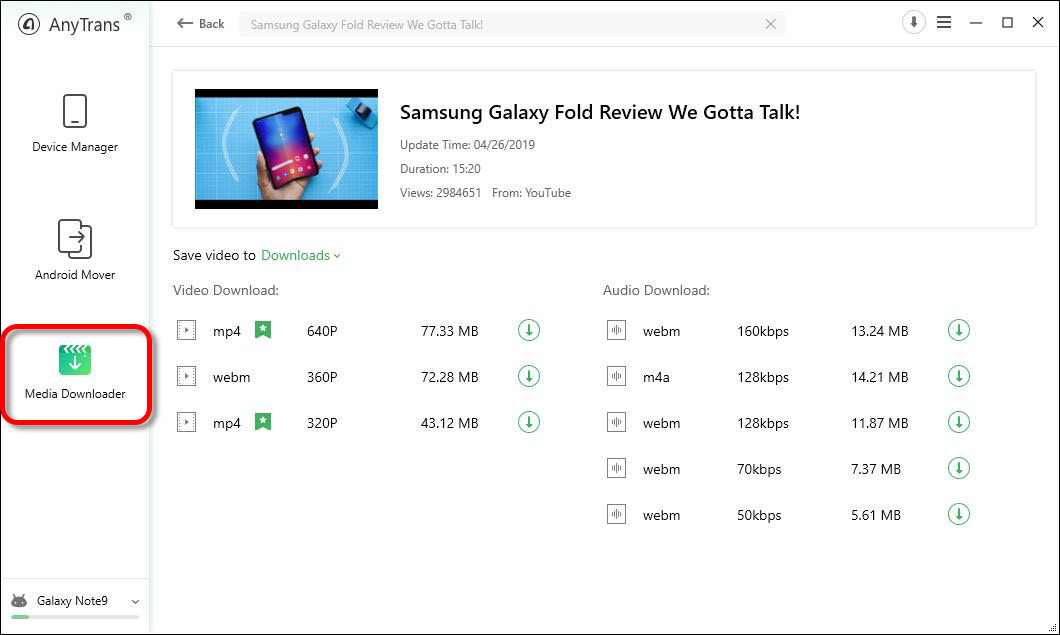Click the Android device icon beside Galaxy Note9
The height and width of the screenshot is (635, 1060).
coord(19,601)
